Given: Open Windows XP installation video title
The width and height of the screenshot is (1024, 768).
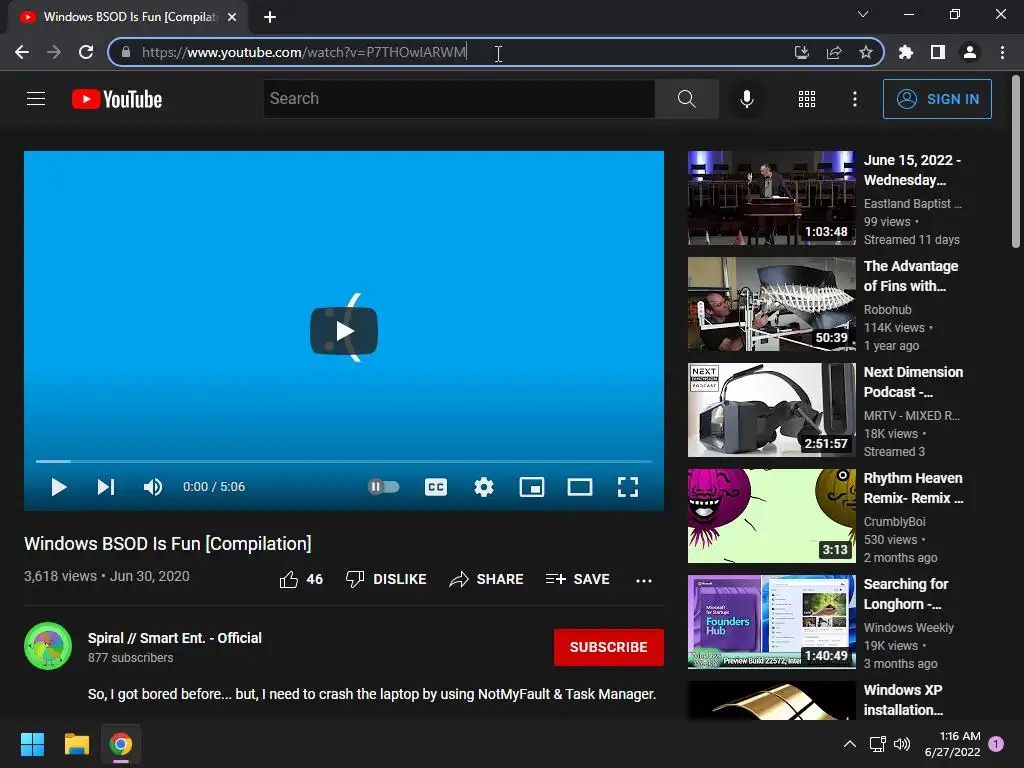Looking at the screenshot, I should click(903, 700).
